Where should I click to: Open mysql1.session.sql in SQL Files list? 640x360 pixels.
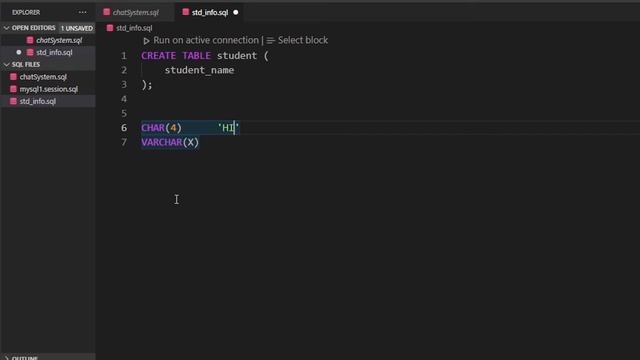[x=48, y=89]
